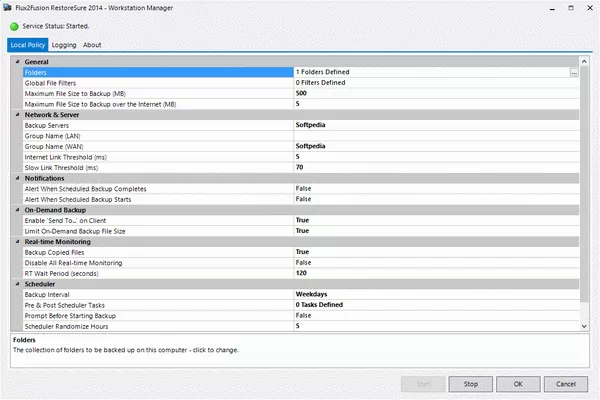
Task: Collapse the Real-time Monitoring section
Action: pyautogui.click(x=17, y=242)
